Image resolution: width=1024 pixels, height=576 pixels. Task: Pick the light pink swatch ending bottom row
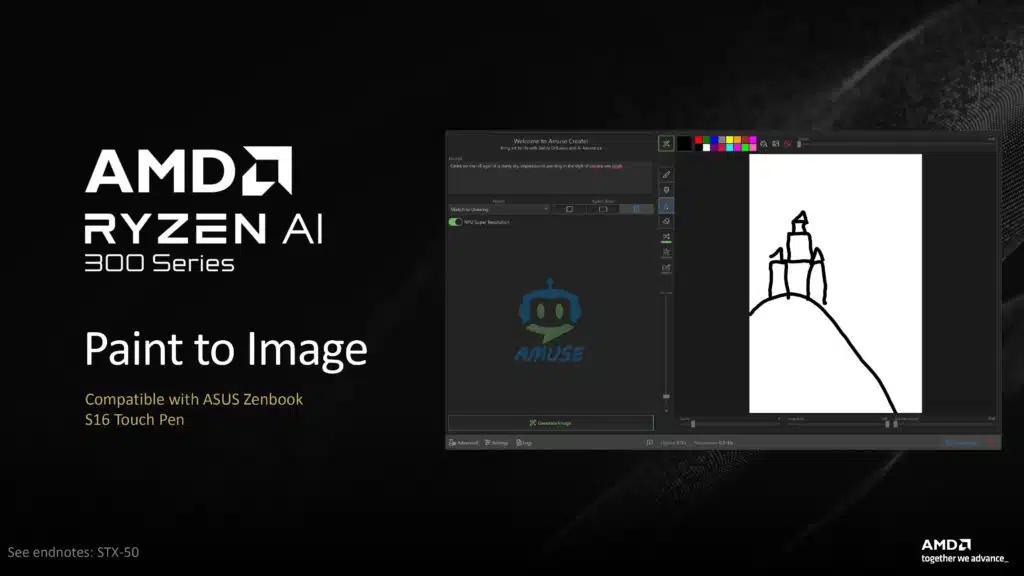pyautogui.click(x=753, y=148)
